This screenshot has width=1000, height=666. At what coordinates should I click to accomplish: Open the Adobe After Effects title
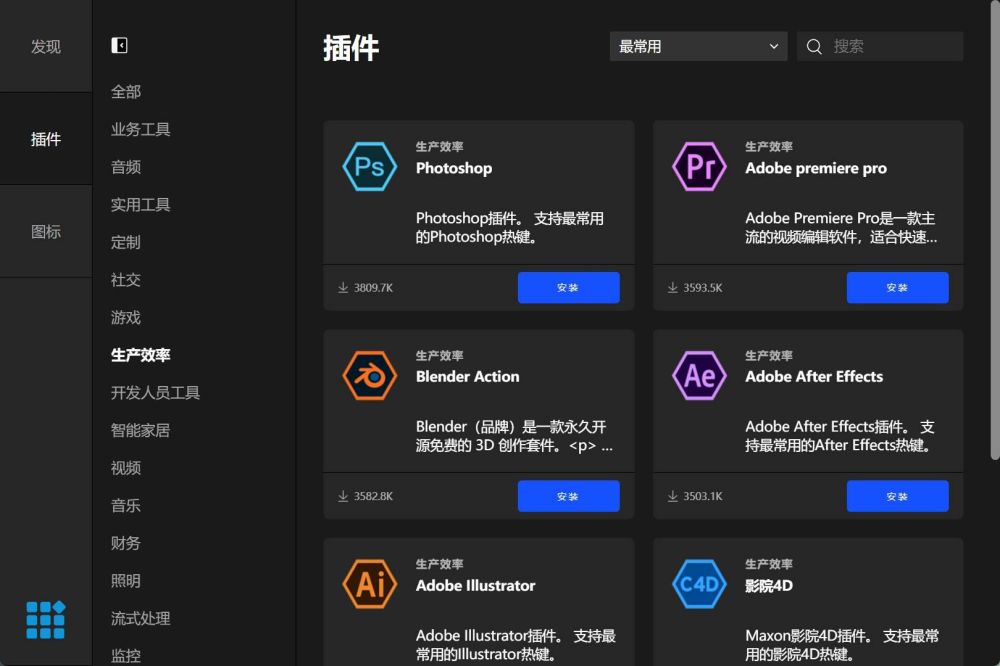click(814, 377)
